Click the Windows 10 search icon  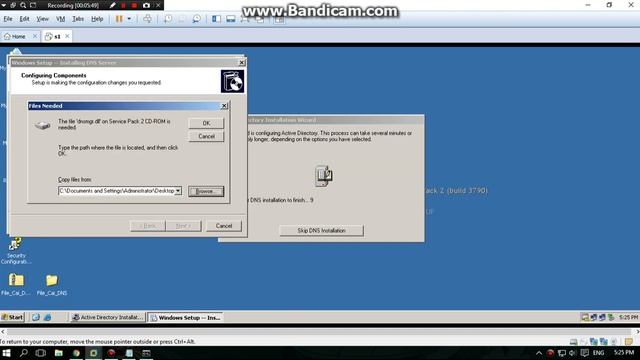(24, 353)
